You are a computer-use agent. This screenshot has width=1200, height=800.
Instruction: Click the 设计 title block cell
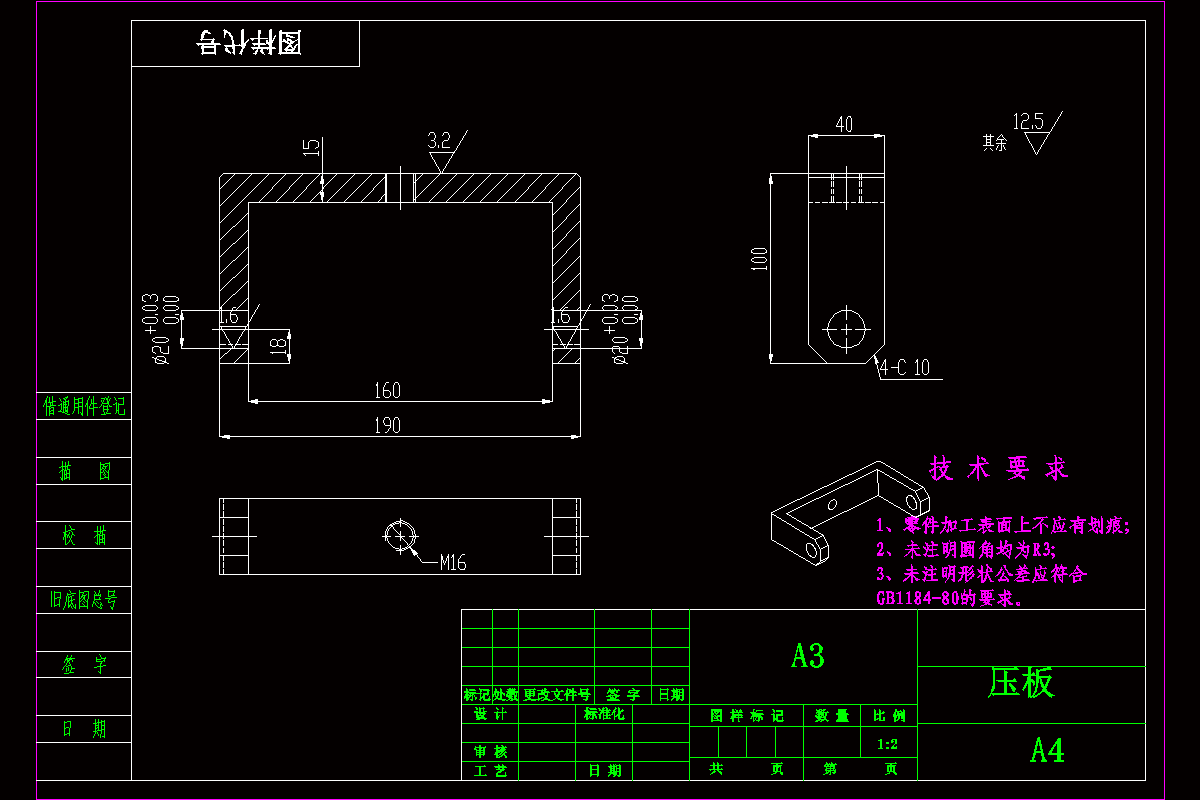coord(490,714)
